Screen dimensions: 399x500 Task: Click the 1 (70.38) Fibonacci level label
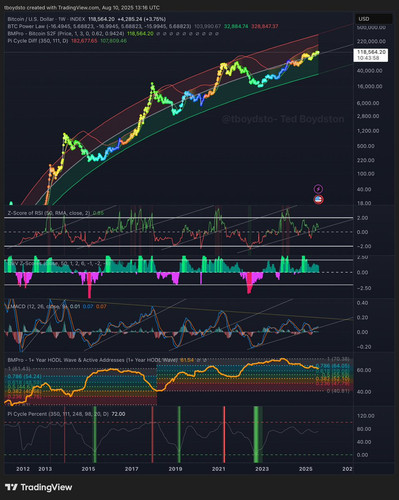click(338, 359)
